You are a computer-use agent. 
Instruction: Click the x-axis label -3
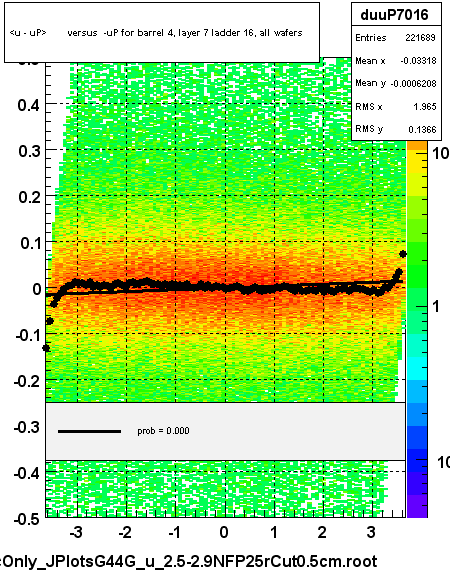pos(76,532)
